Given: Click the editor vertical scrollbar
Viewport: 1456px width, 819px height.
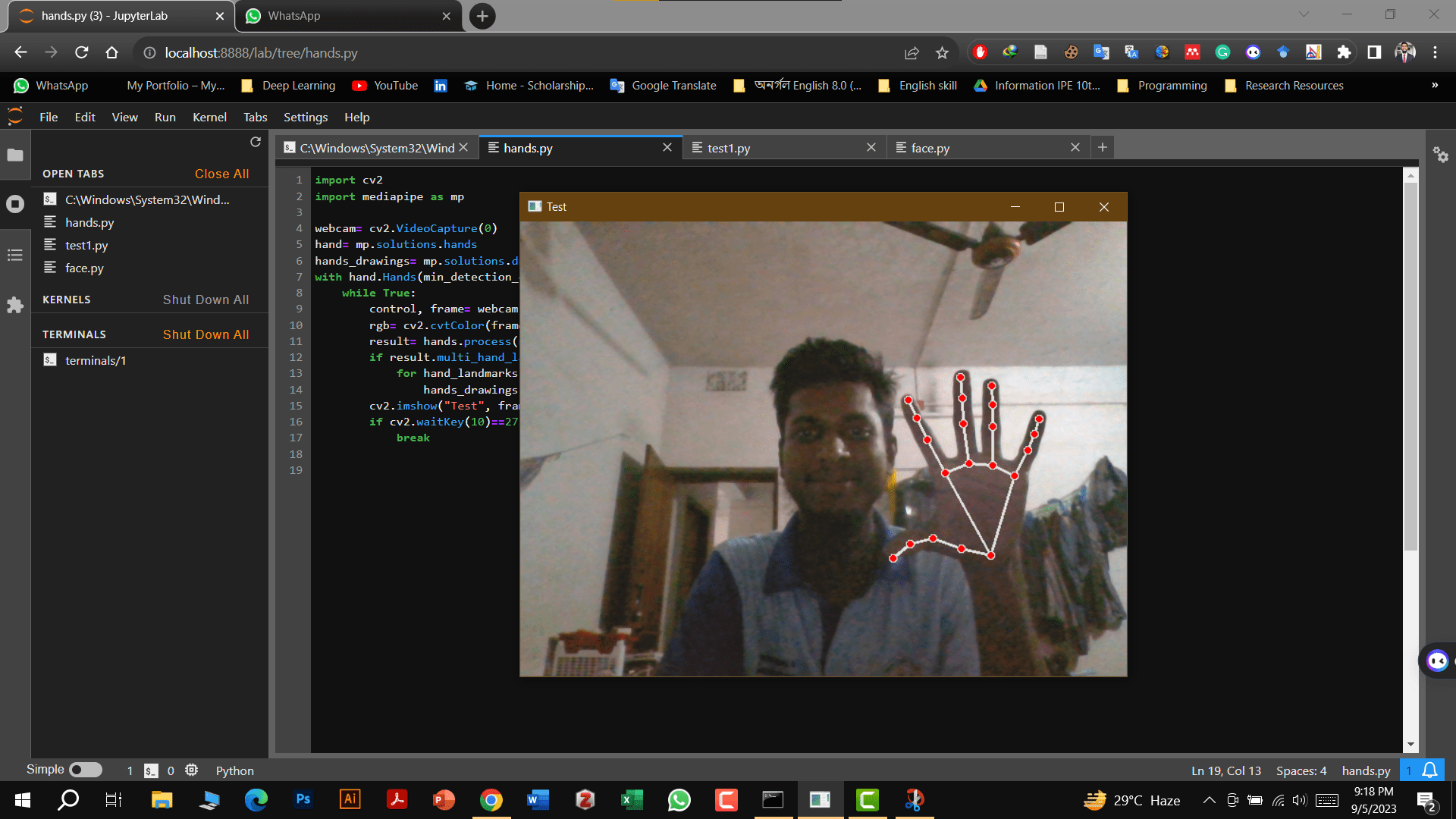Looking at the screenshot, I should pyautogui.click(x=1410, y=364).
